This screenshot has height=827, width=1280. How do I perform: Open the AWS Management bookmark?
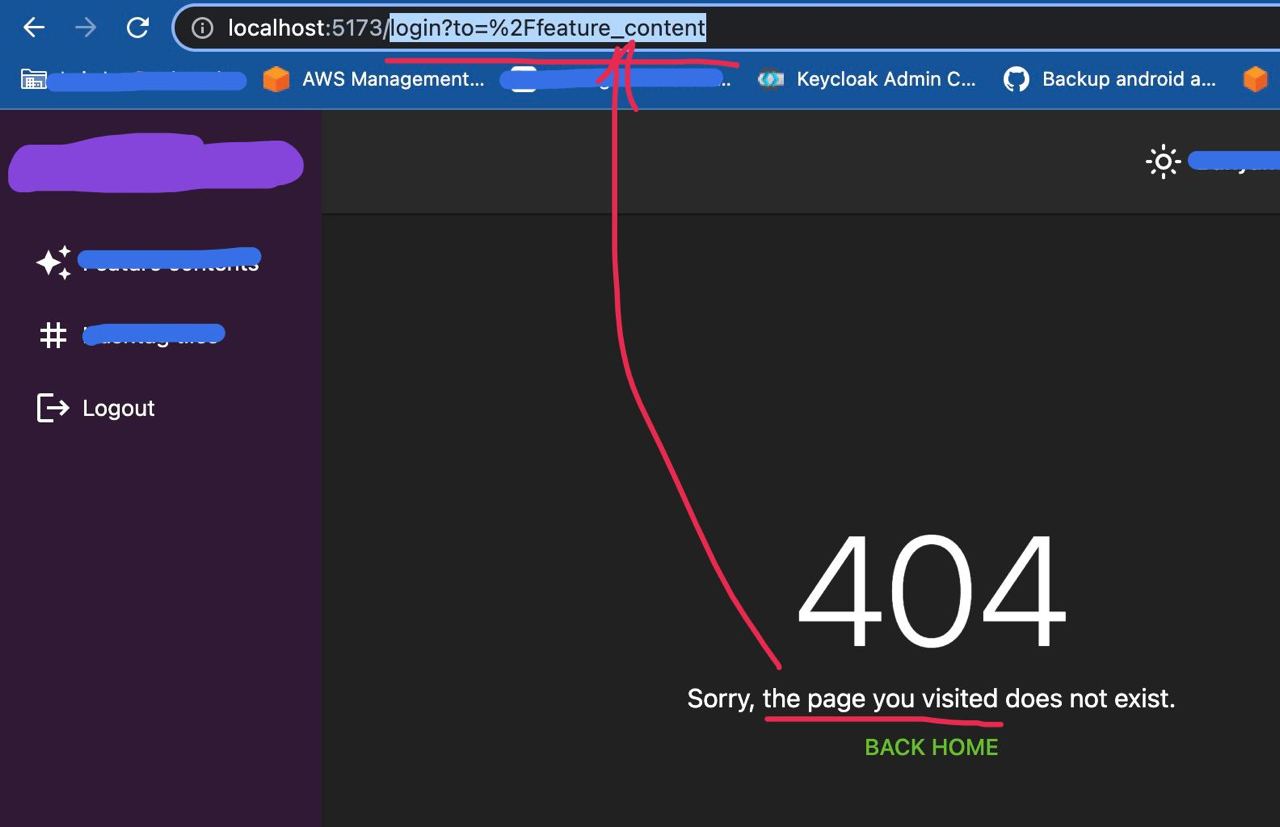(x=374, y=79)
